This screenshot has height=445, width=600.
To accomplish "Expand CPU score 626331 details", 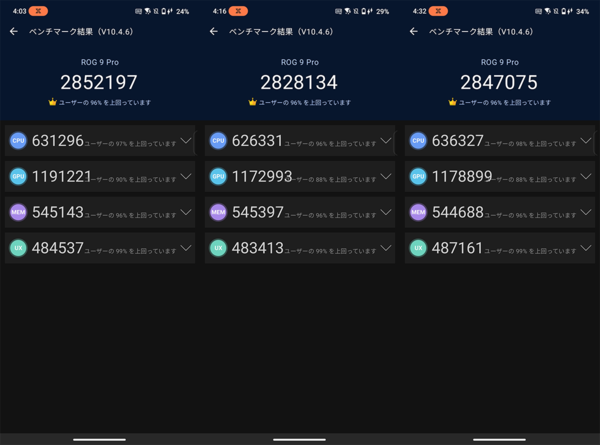I will point(386,141).
